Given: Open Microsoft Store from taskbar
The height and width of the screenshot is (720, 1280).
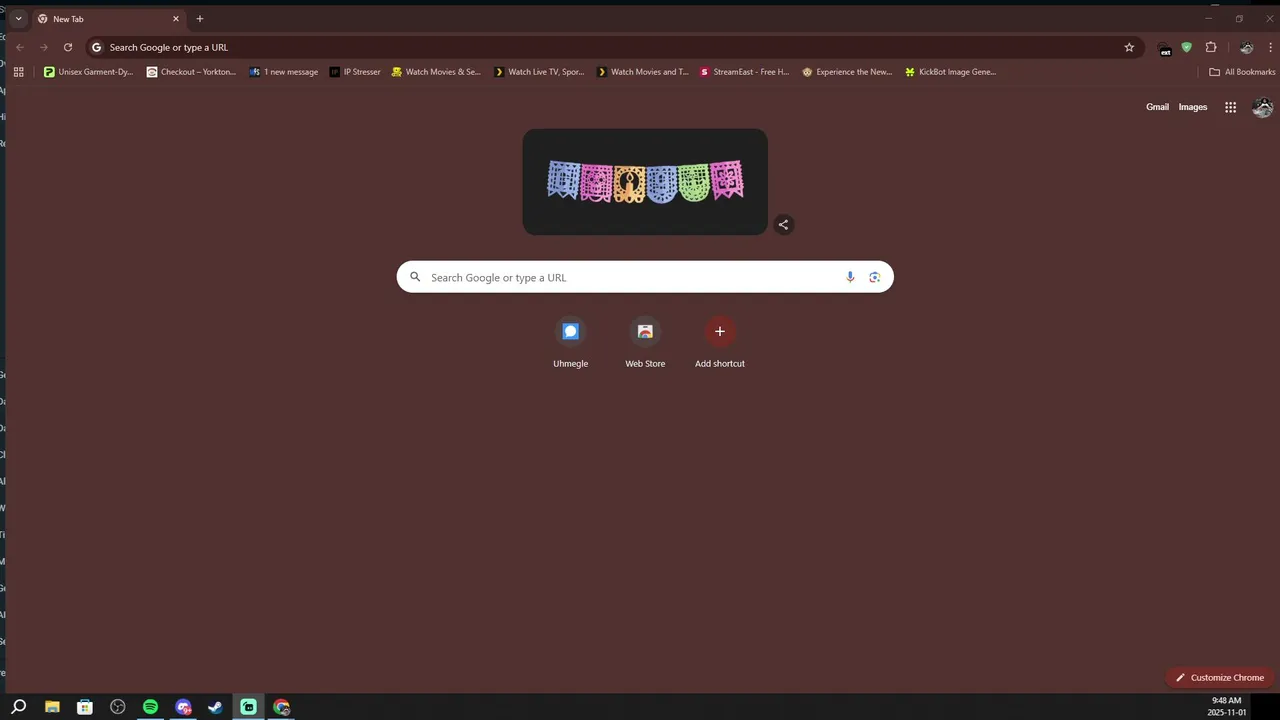Looking at the screenshot, I should point(85,707).
